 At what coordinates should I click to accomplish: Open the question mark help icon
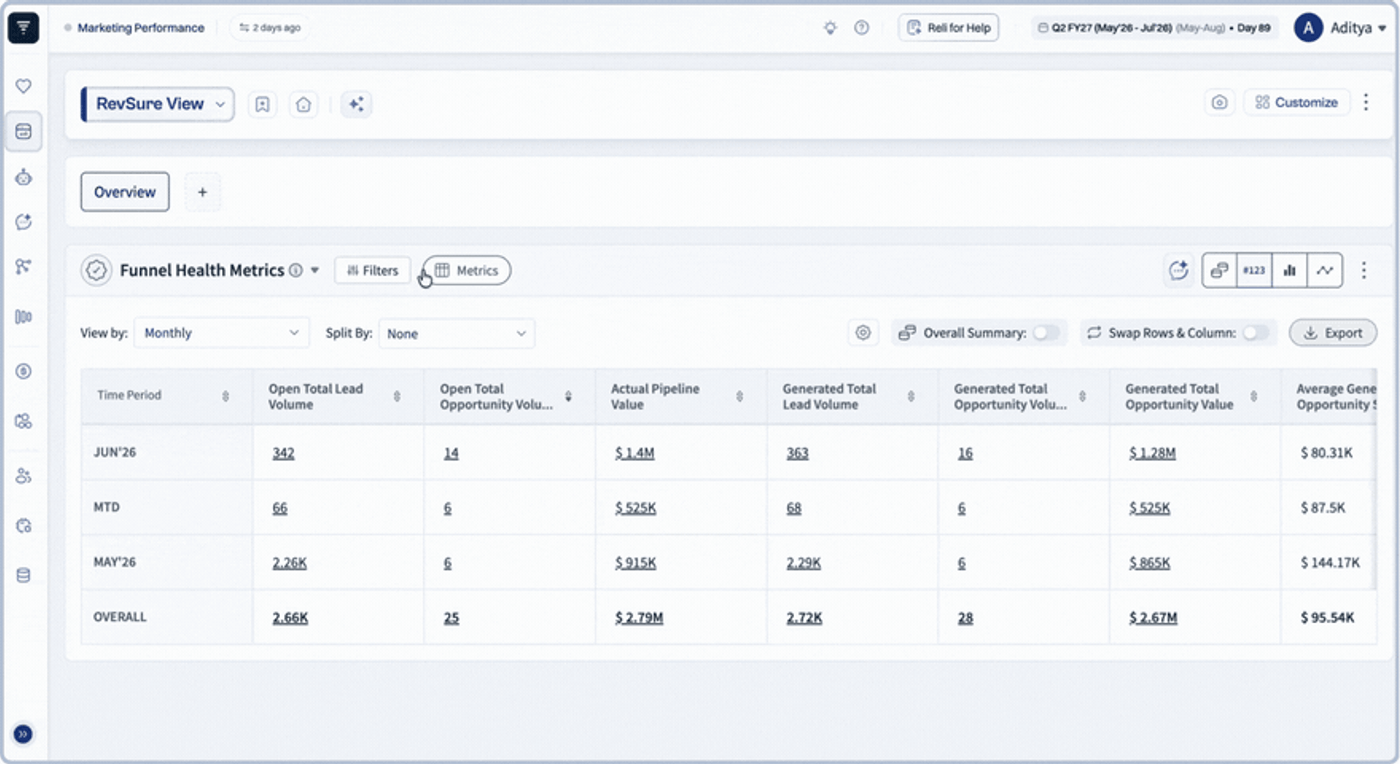tap(861, 28)
